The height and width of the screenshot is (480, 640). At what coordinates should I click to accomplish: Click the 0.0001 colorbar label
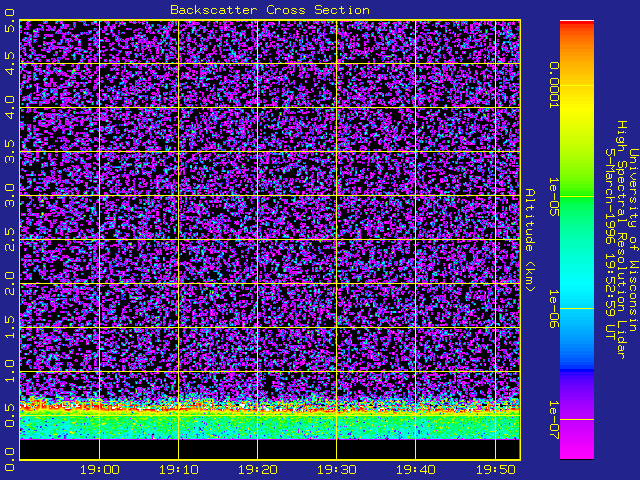[553, 85]
